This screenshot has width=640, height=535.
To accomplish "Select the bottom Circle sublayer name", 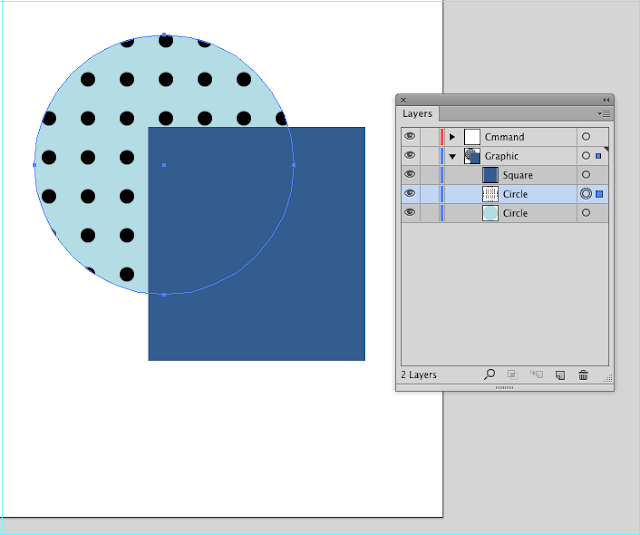I will tap(515, 213).
